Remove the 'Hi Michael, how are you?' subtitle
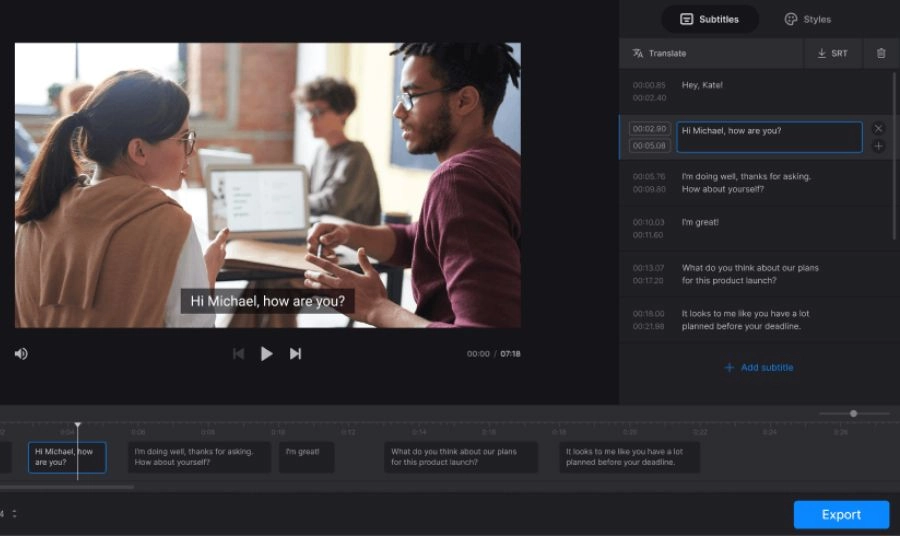This screenshot has width=900, height=536. tap(878, 129)
